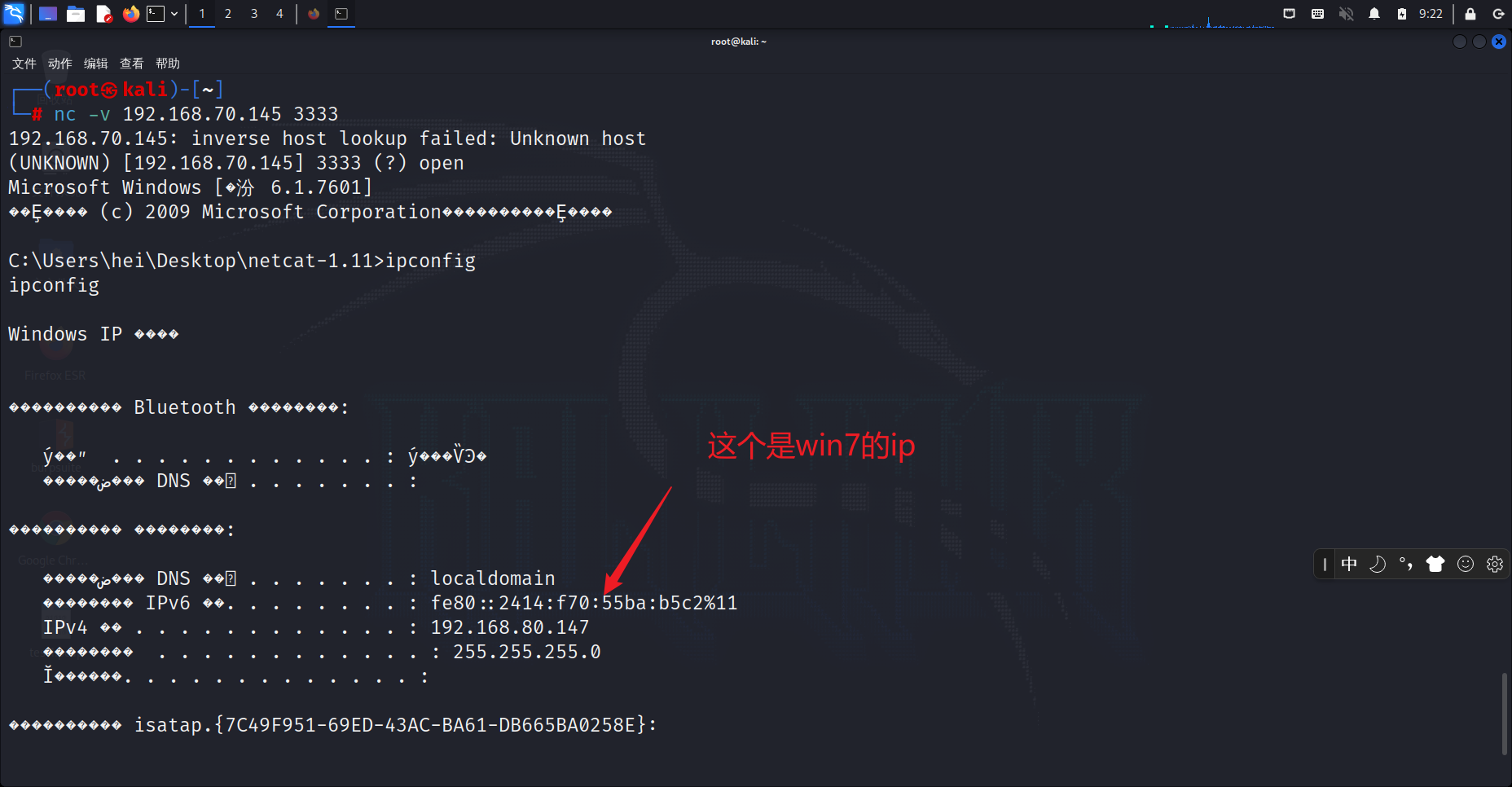Image resolution: width=1512 pixels, height=787 pixels.
Task: Open the Kali applications menu
Action: click(14, 14)
